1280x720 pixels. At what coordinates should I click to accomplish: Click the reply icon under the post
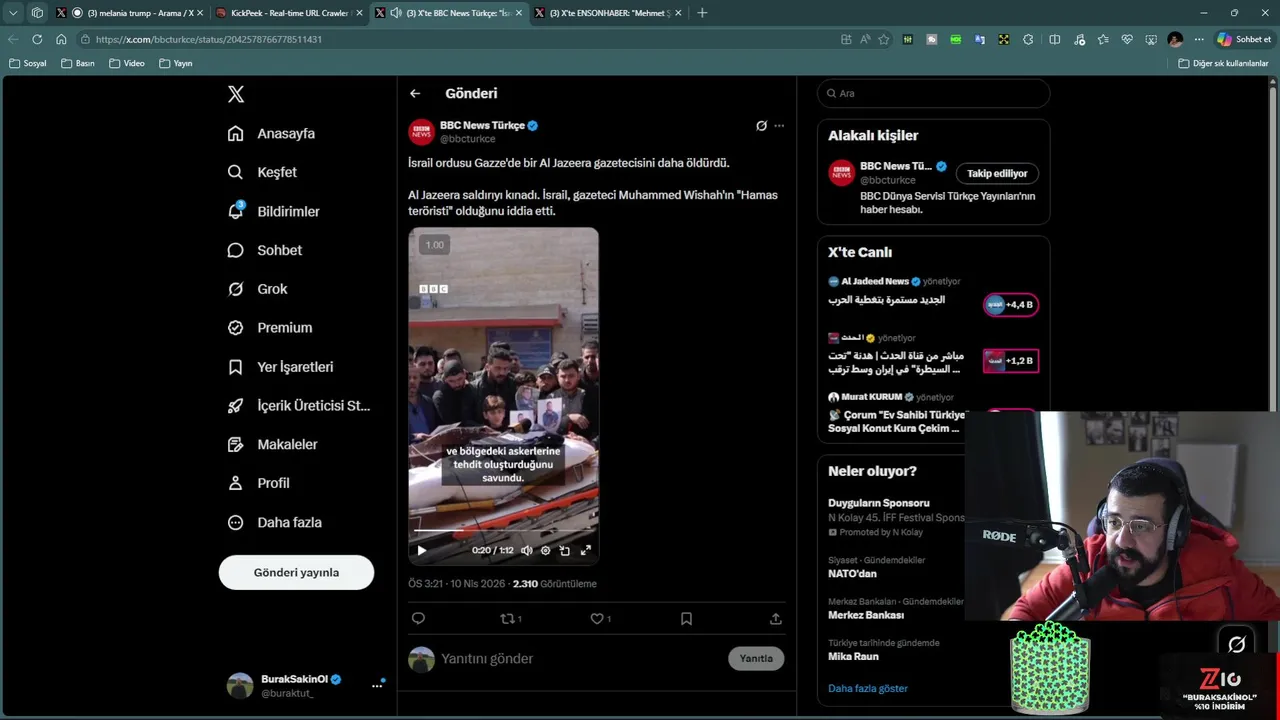(x=418, y=619)
